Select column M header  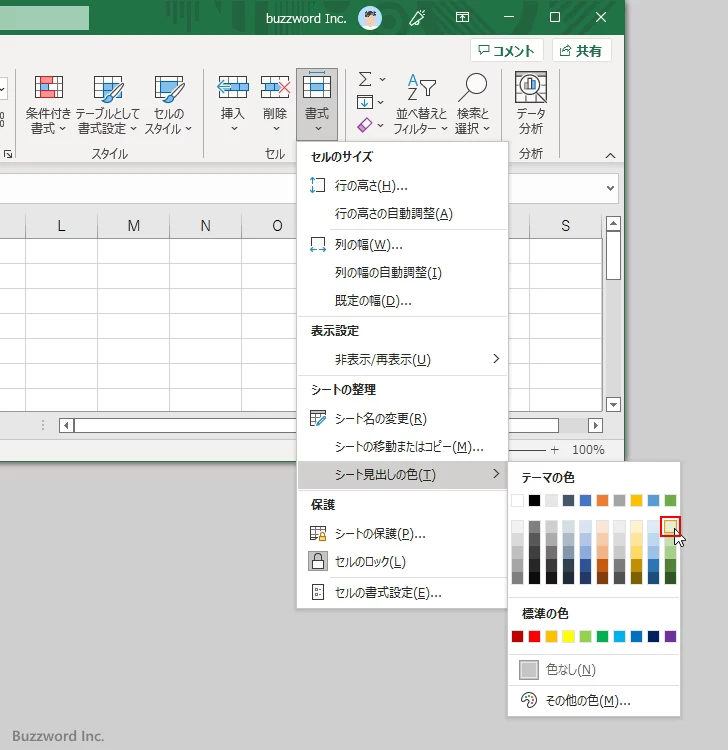tap(133, 226)
